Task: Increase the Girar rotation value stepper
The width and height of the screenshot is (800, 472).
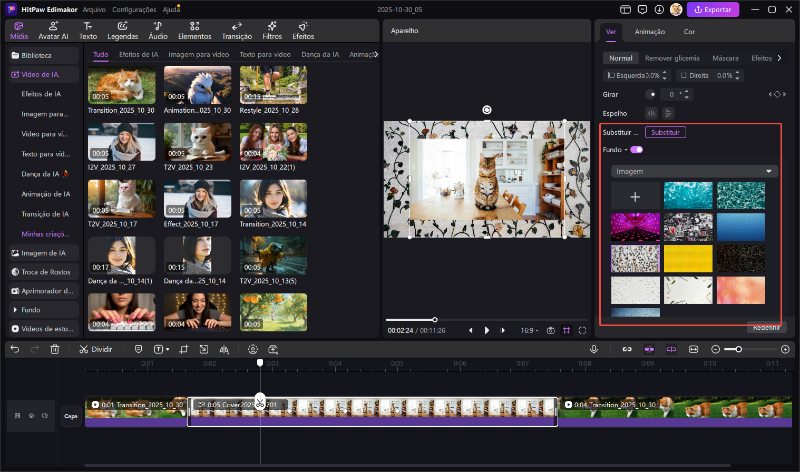Action: [686, 92]
